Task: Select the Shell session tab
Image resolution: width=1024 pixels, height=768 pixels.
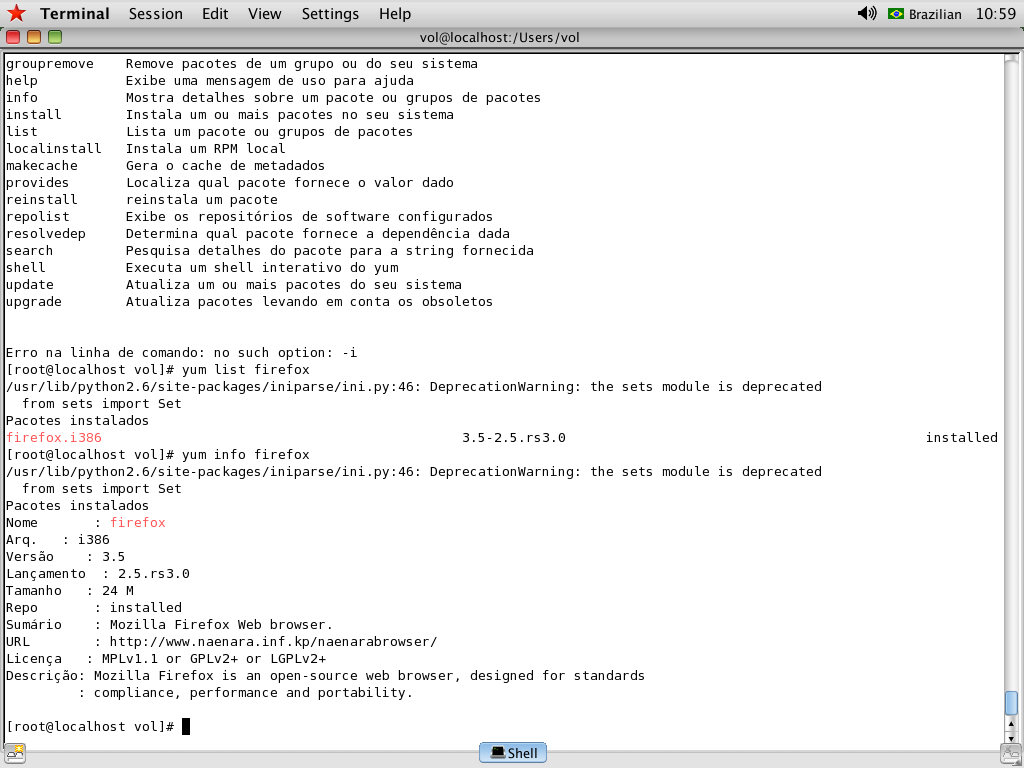Action: click(513, 753)
